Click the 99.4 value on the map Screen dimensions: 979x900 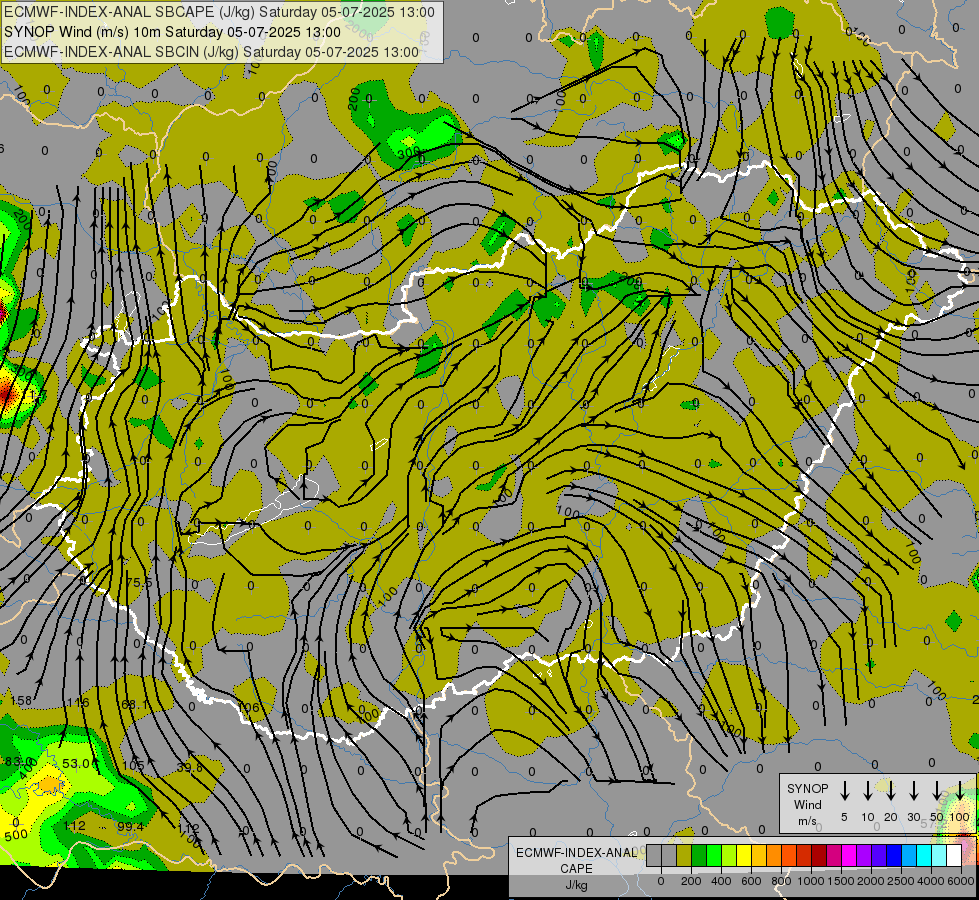point(130,826)
